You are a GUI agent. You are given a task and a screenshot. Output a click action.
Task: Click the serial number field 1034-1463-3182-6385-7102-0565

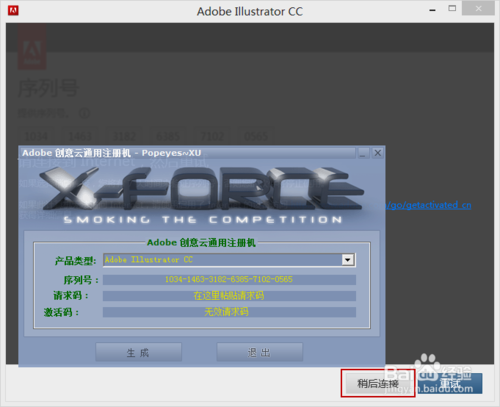[x=229, y=279]
